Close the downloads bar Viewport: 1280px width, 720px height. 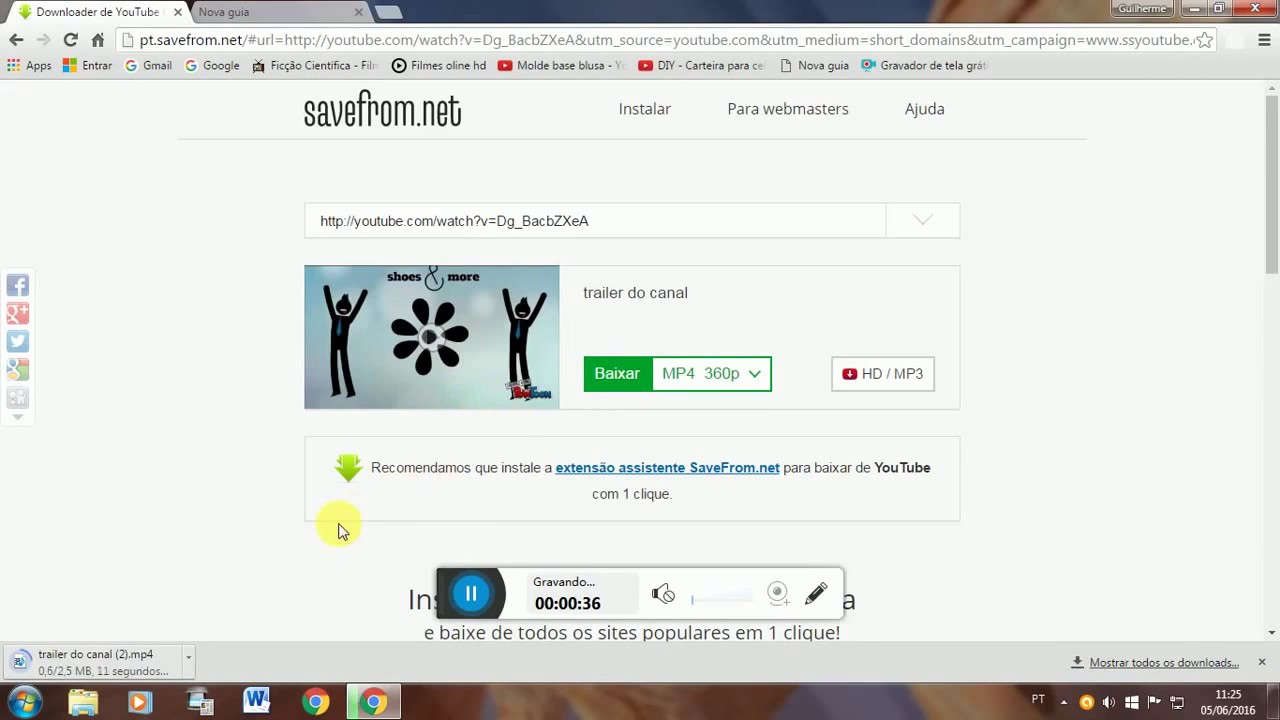[x=1262, y=662]
